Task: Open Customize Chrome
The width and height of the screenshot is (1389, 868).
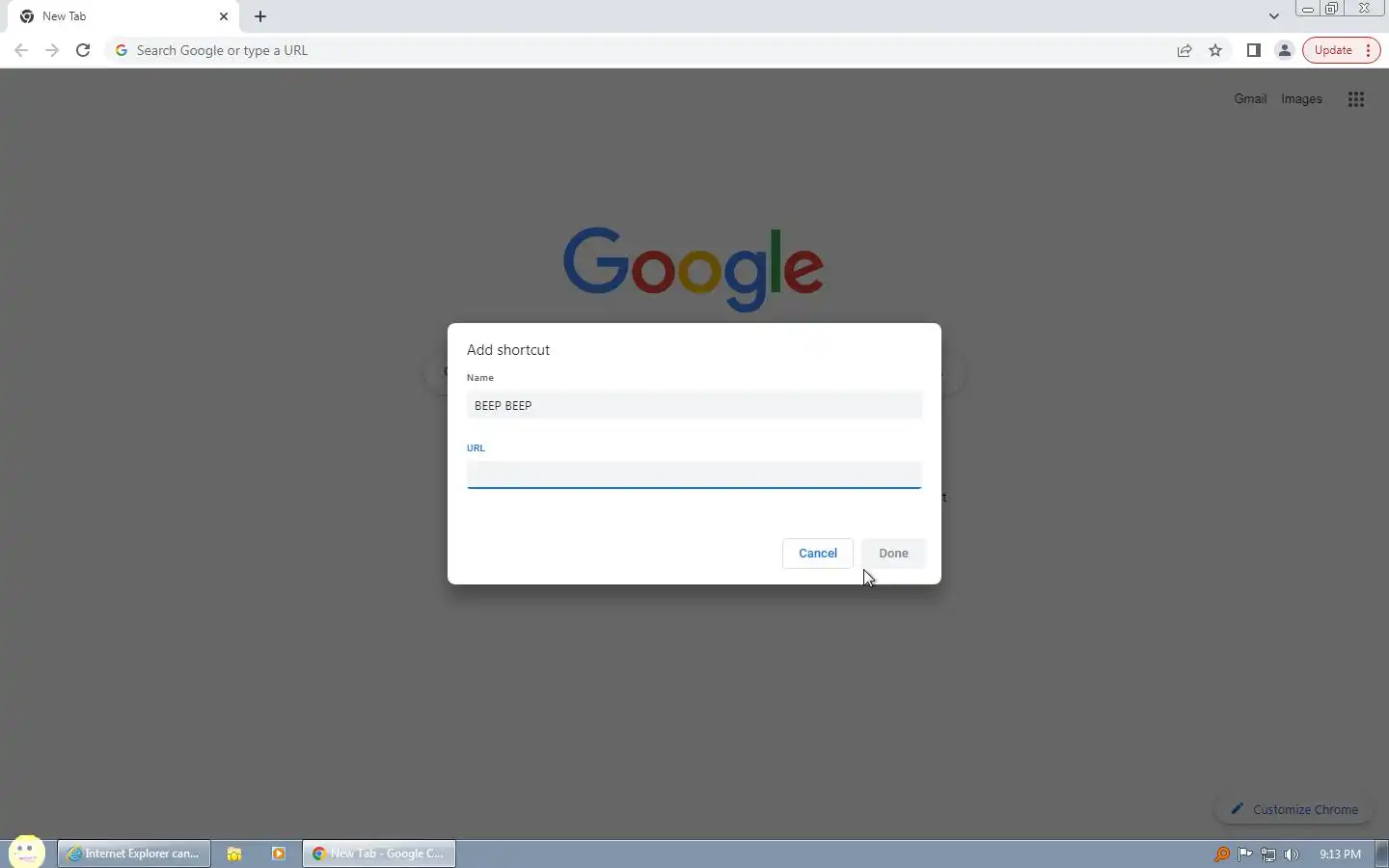Action: [1294, 810]
